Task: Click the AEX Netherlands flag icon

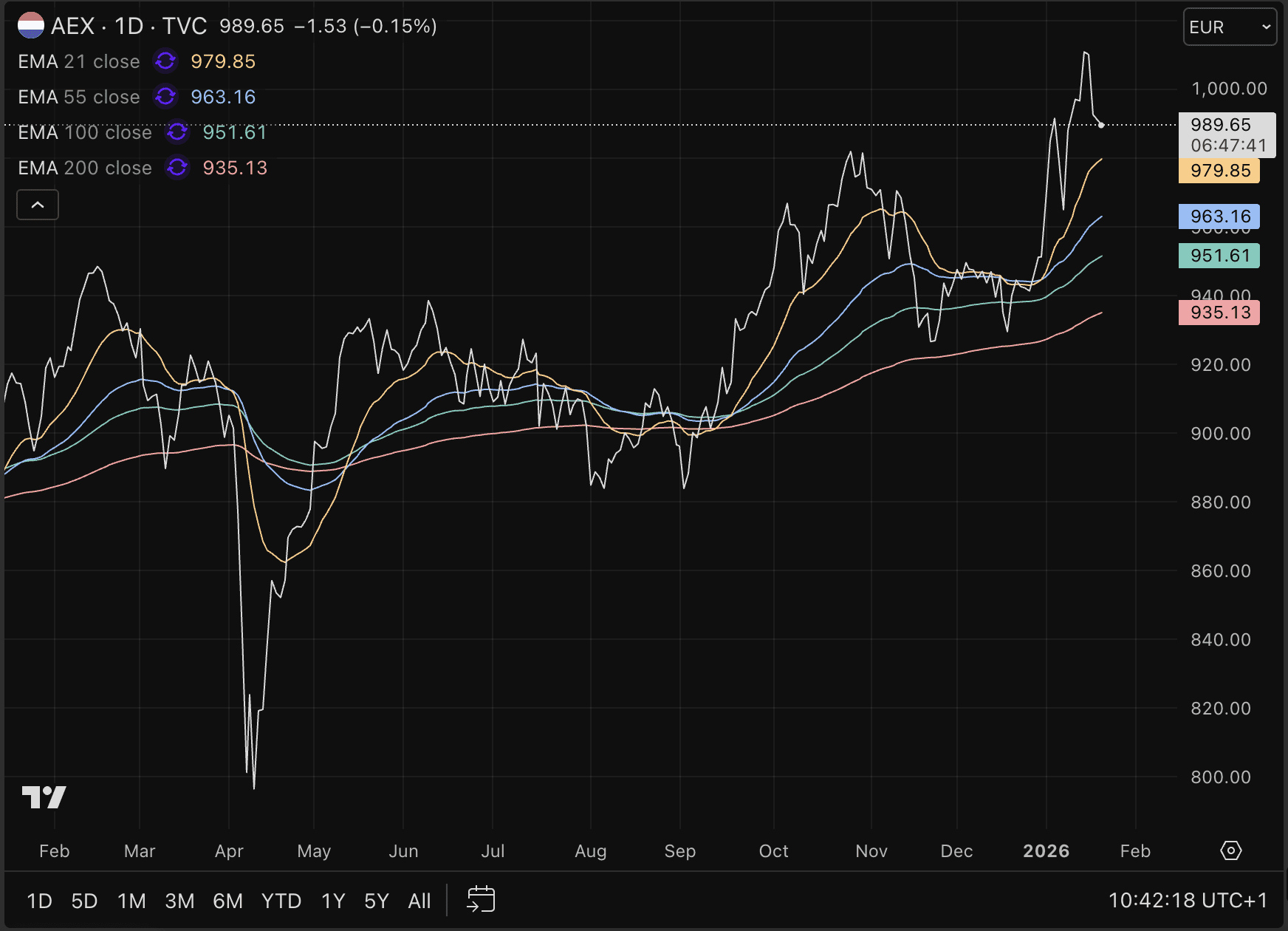Action: coord(31,26)
